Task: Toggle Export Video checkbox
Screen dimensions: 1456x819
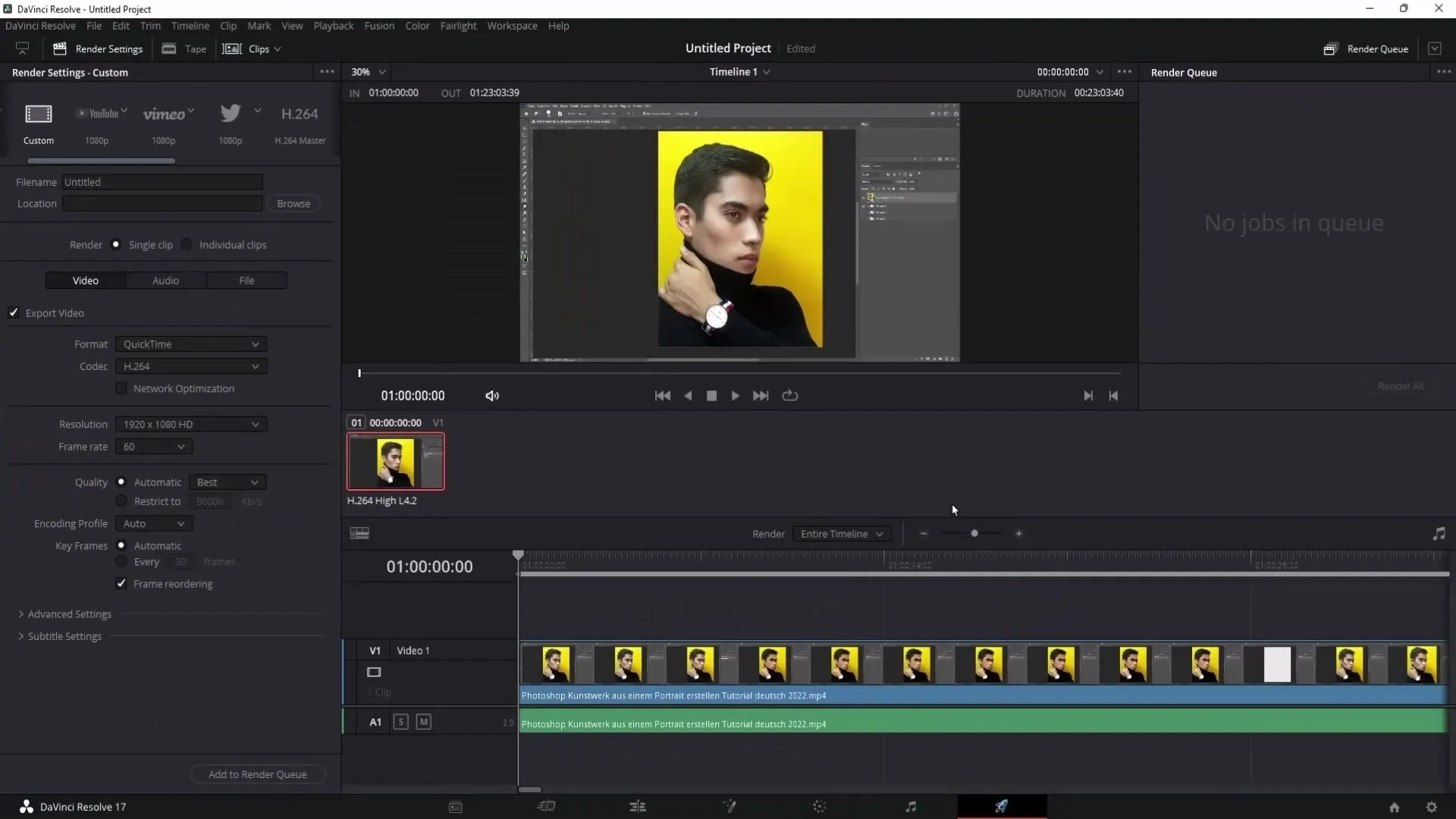Action: 14,312
